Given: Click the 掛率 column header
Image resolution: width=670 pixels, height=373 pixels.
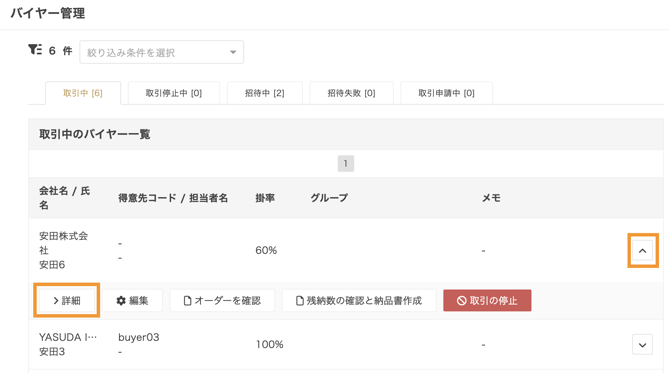Looking at the screenshot, I should 265,198.
